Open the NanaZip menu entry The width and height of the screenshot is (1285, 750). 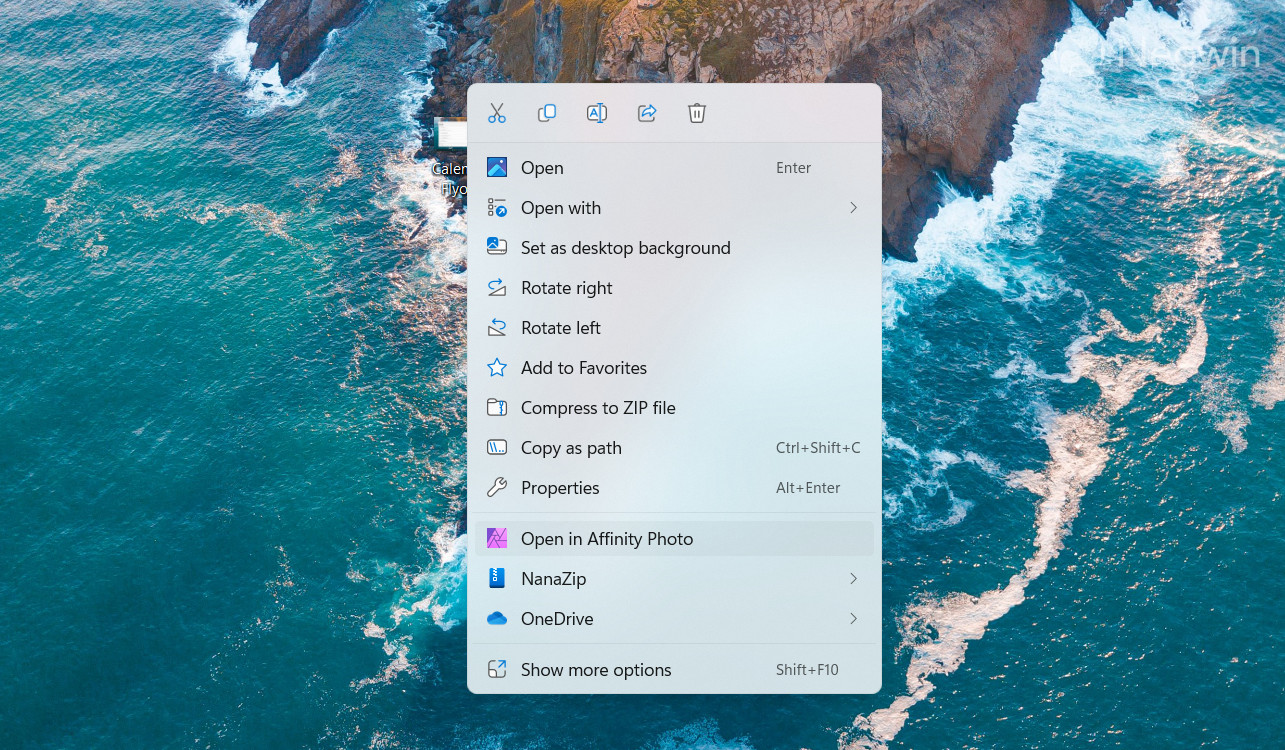coord(674,579)
